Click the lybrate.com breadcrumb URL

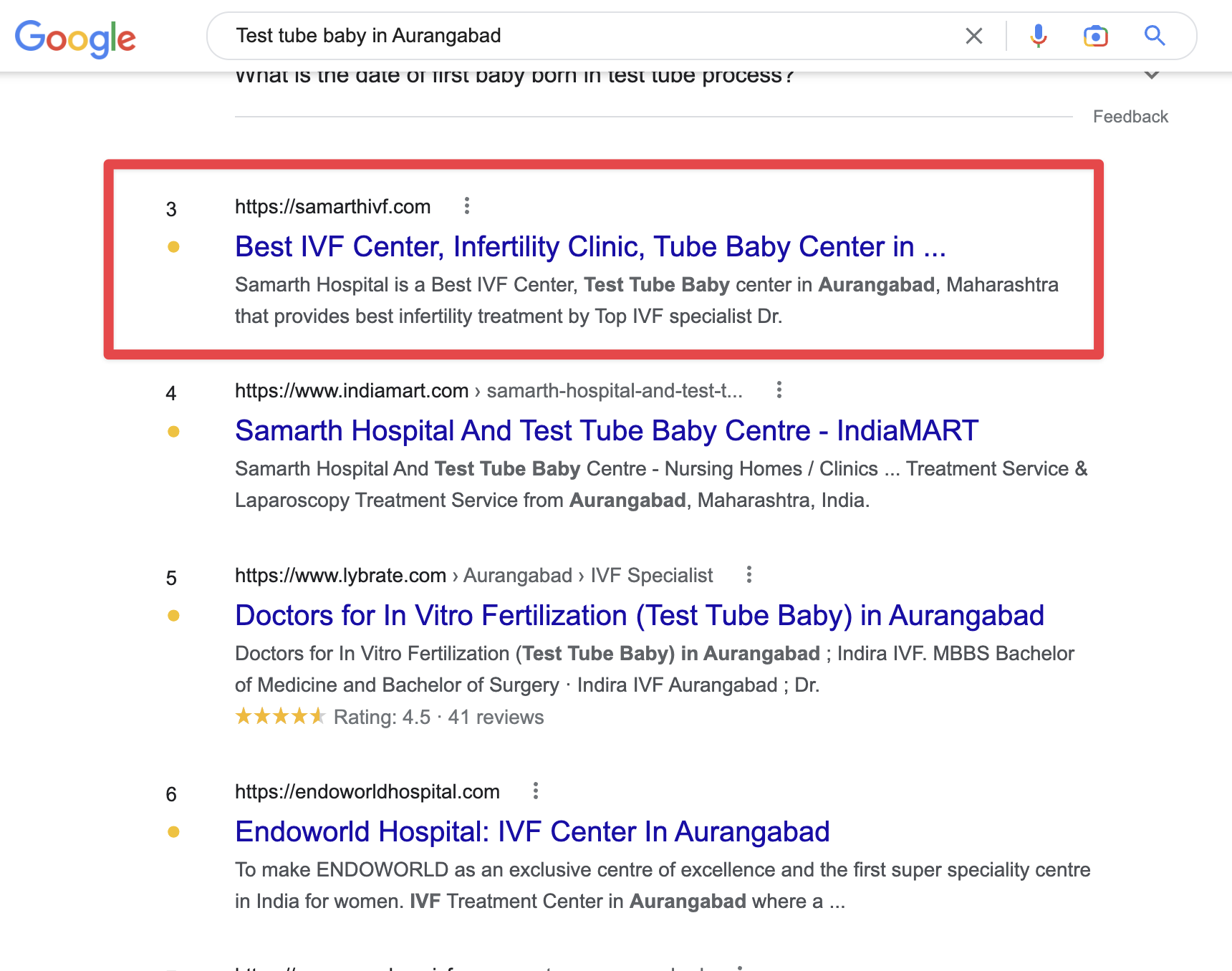(473, 576)
